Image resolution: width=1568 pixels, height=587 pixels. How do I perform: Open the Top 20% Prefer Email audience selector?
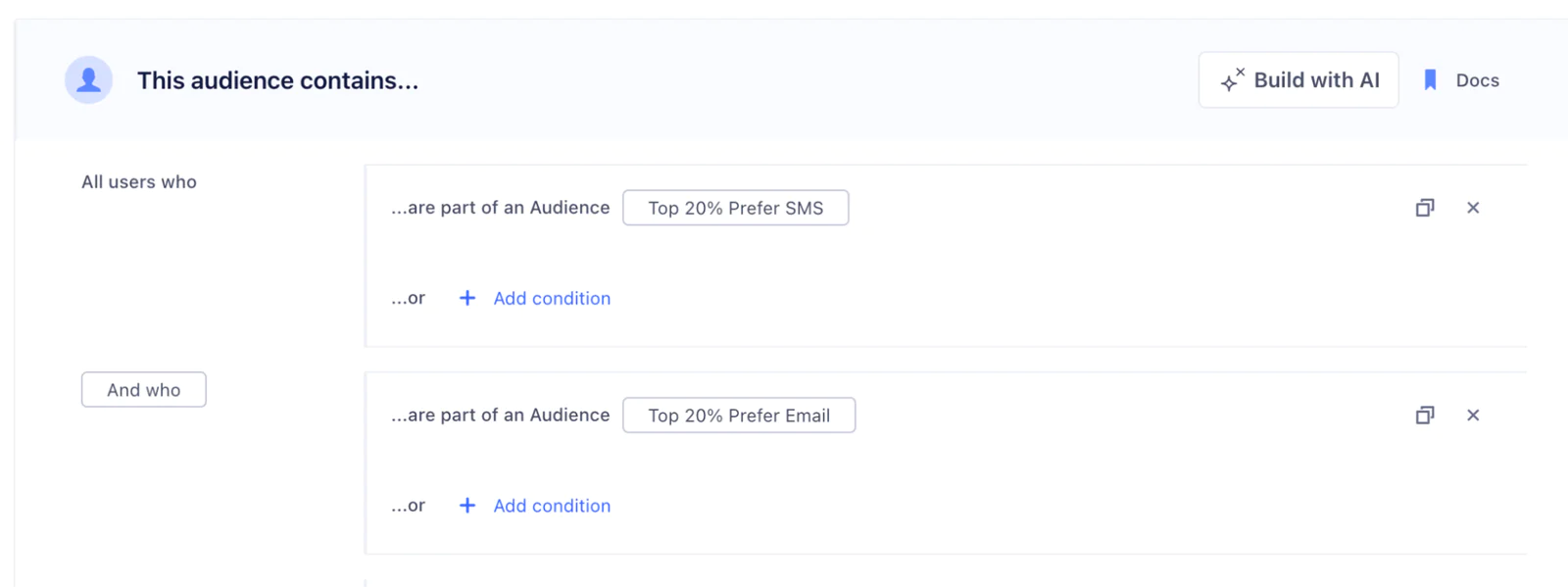click(739, 416)
